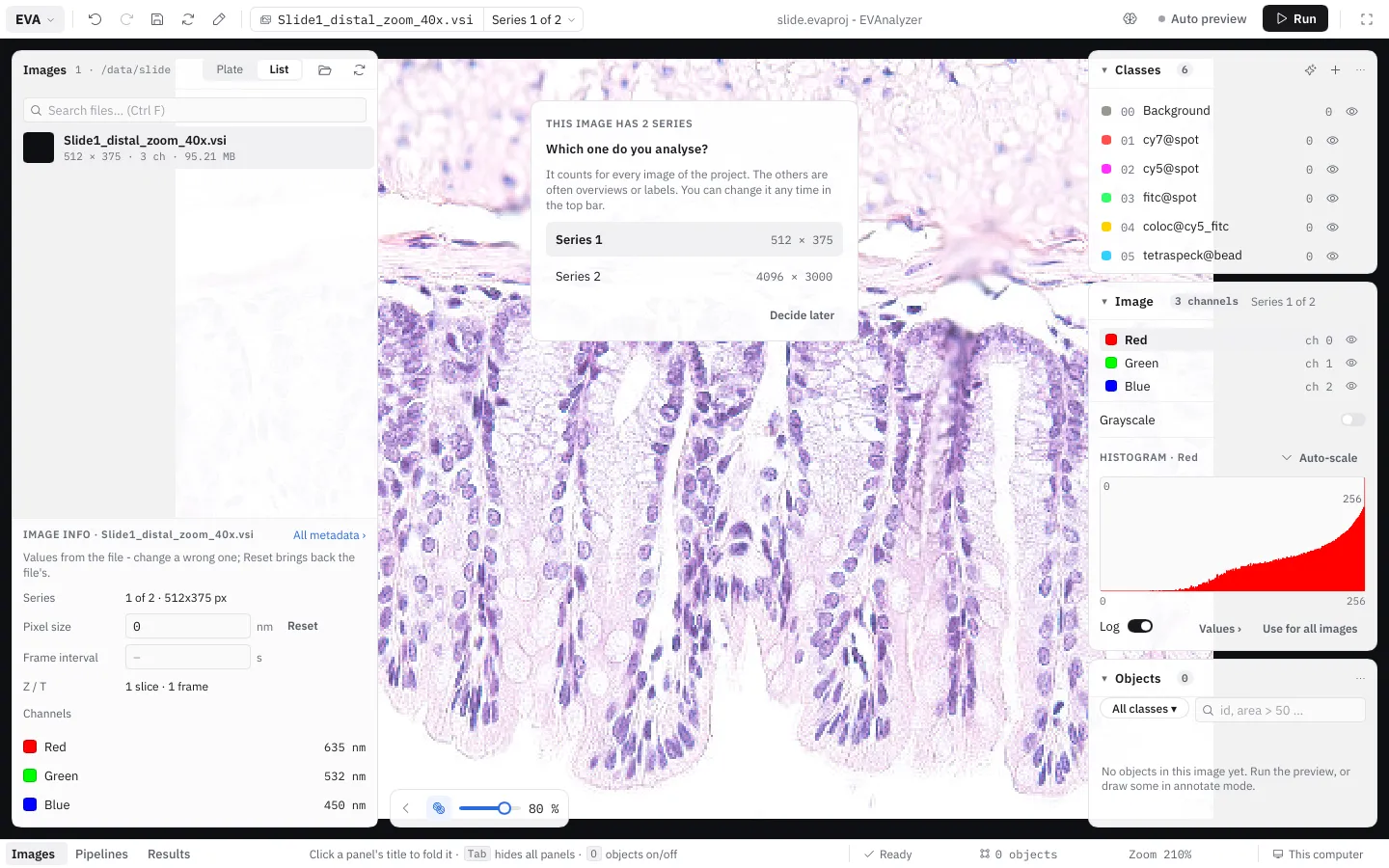Hide the tetraspeck@bead class
The height and width of the screenshot is (868, 1389).
click(1332, 257)
